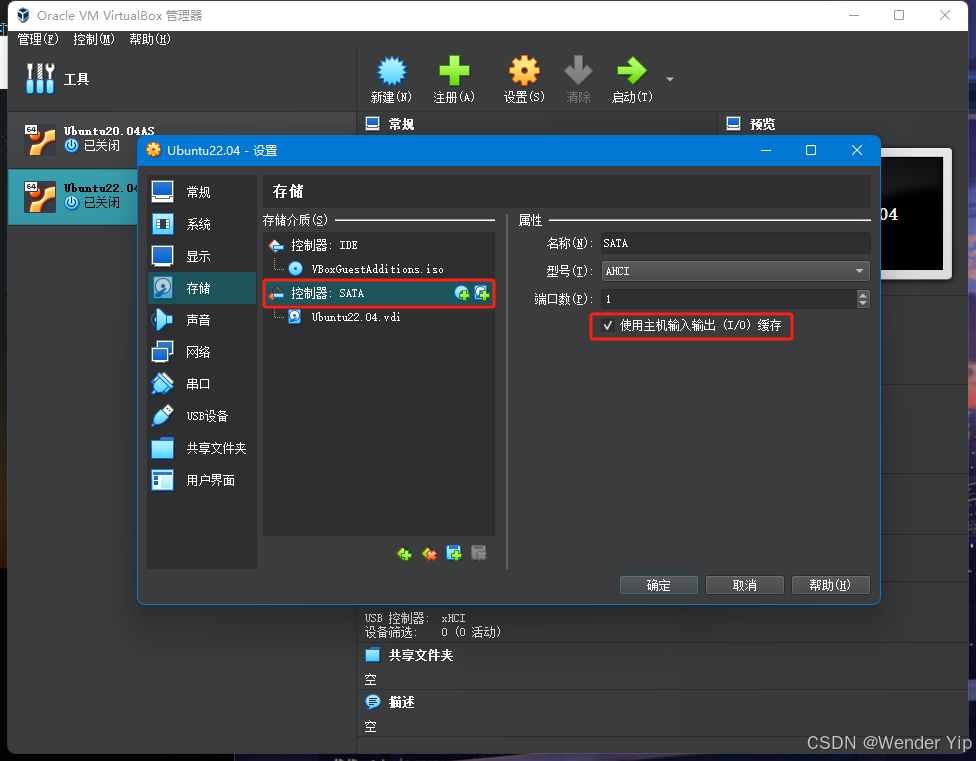This screenshot has height=761, width=976.
Task: Select the Ubuntu22.04 virtual machine in the list
Action: [73, 196]
